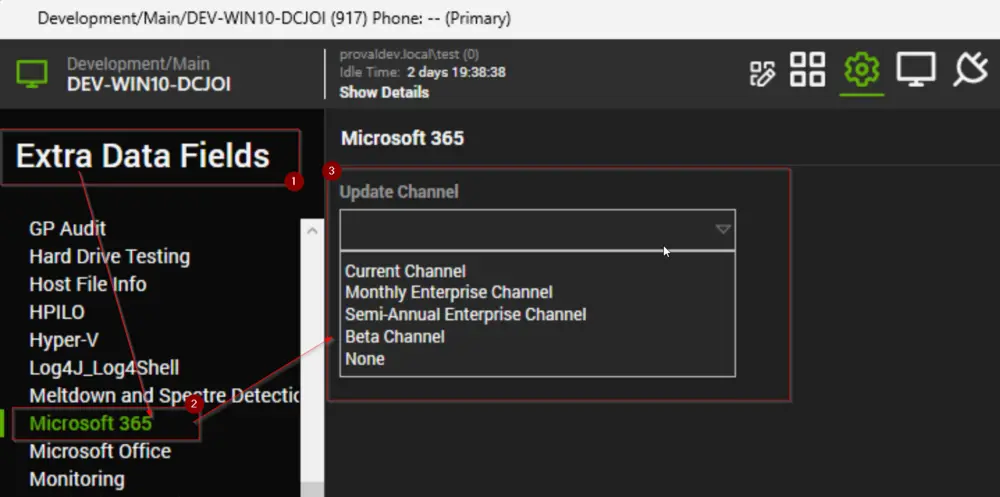Select Microsoft 365 in sidebar
Screen dimensions: 1000x497
pyautogui.click(x=91, y=423)
